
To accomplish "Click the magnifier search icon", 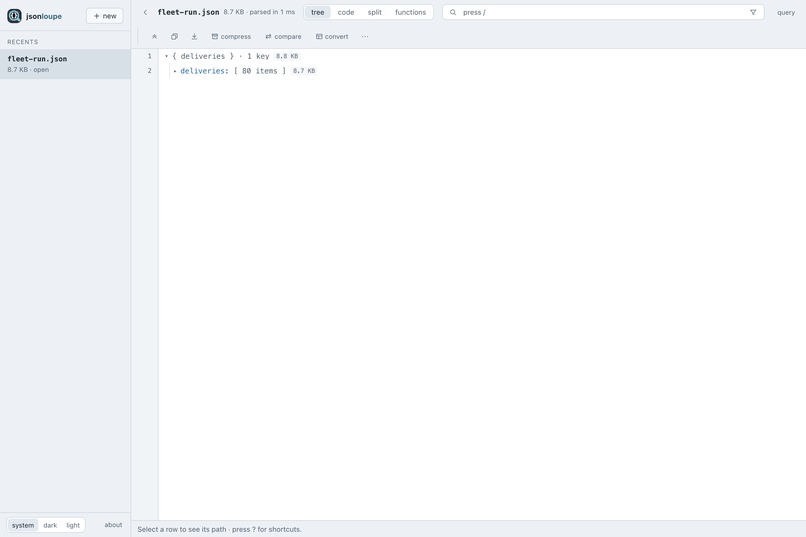I will point(453,12).
